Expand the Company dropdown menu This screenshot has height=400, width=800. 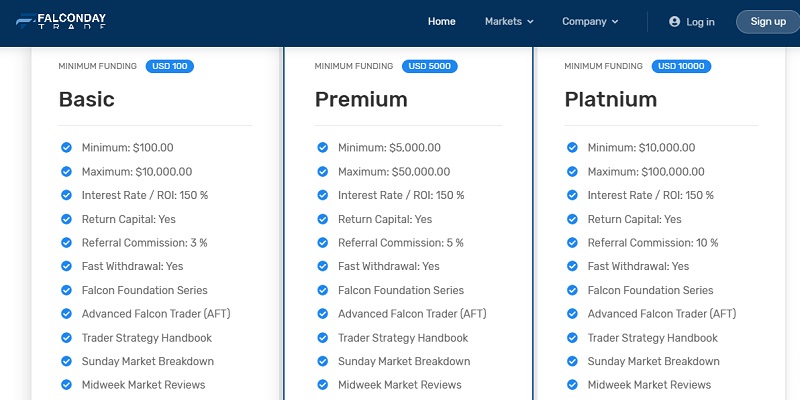pos(590,21)
